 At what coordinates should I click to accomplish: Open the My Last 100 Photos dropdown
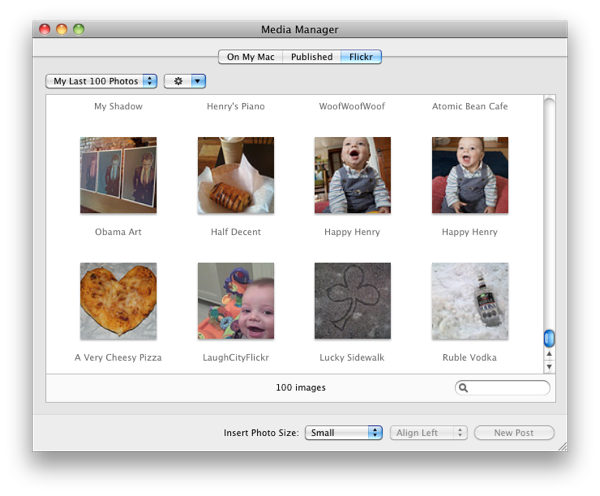[101, 81]
